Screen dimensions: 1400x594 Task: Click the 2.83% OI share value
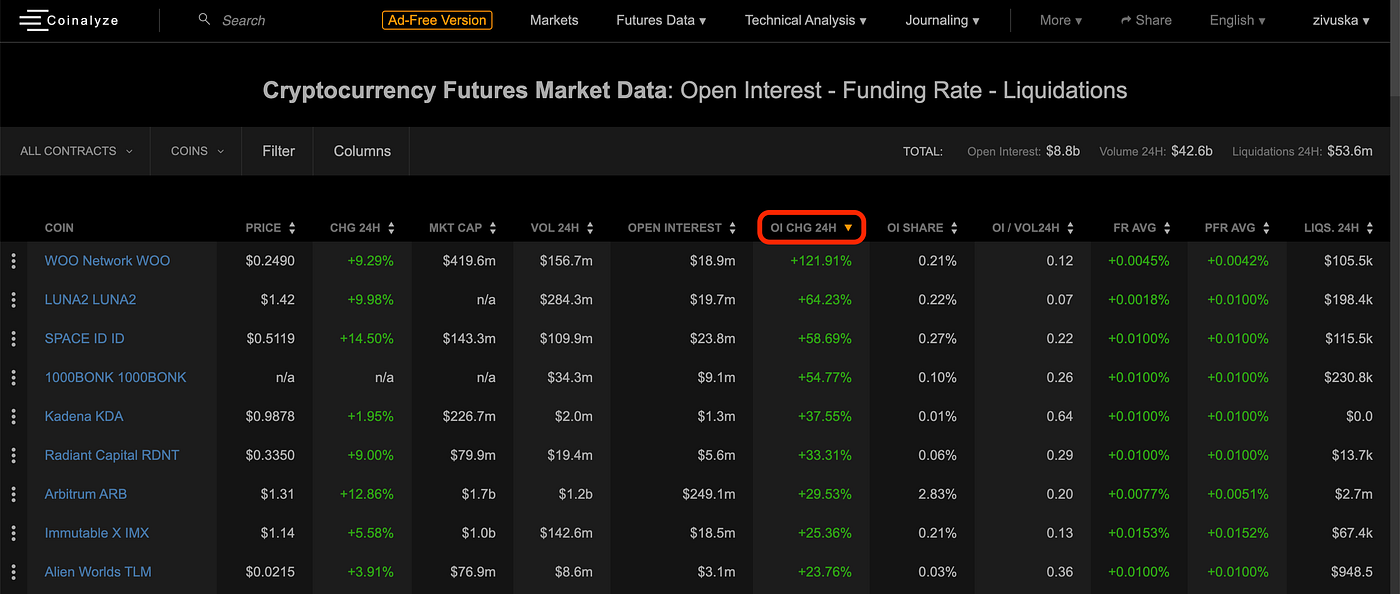point(937,495)
